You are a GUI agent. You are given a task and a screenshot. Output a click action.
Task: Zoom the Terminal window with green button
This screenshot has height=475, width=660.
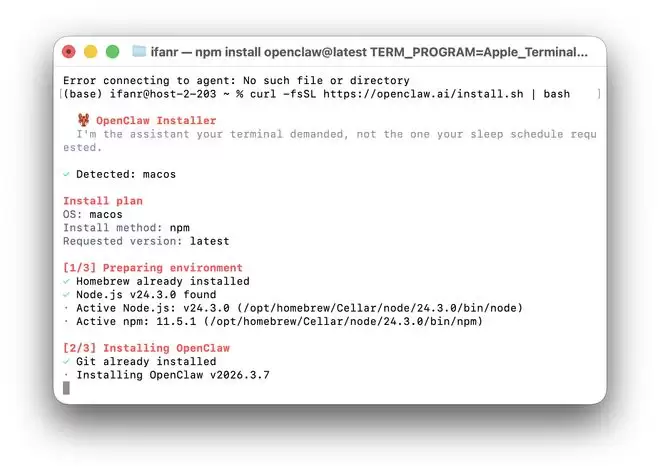pyautogui.click(x=112, y=51)
